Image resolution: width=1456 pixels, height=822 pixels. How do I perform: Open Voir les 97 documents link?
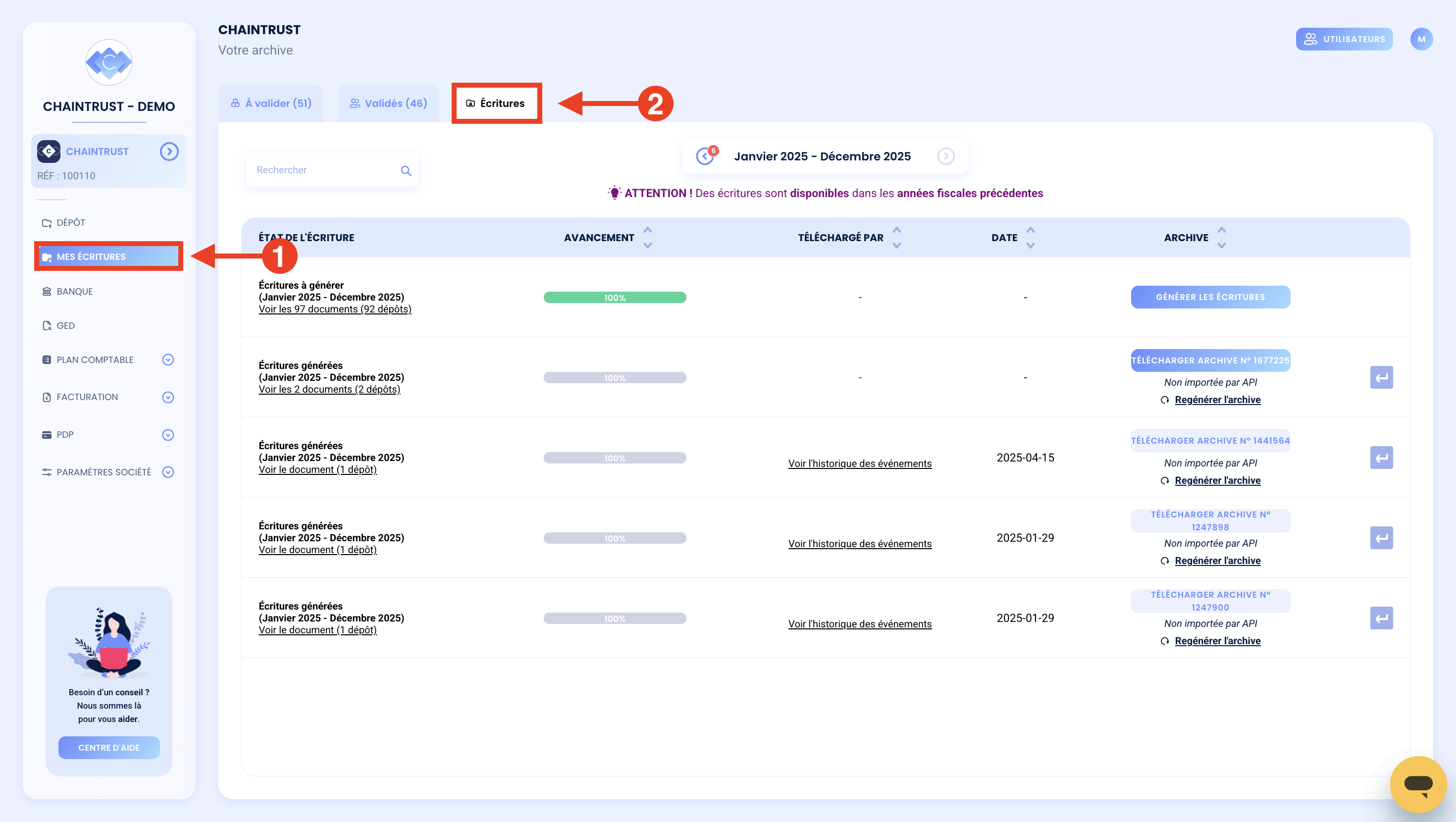coord(335,309)
